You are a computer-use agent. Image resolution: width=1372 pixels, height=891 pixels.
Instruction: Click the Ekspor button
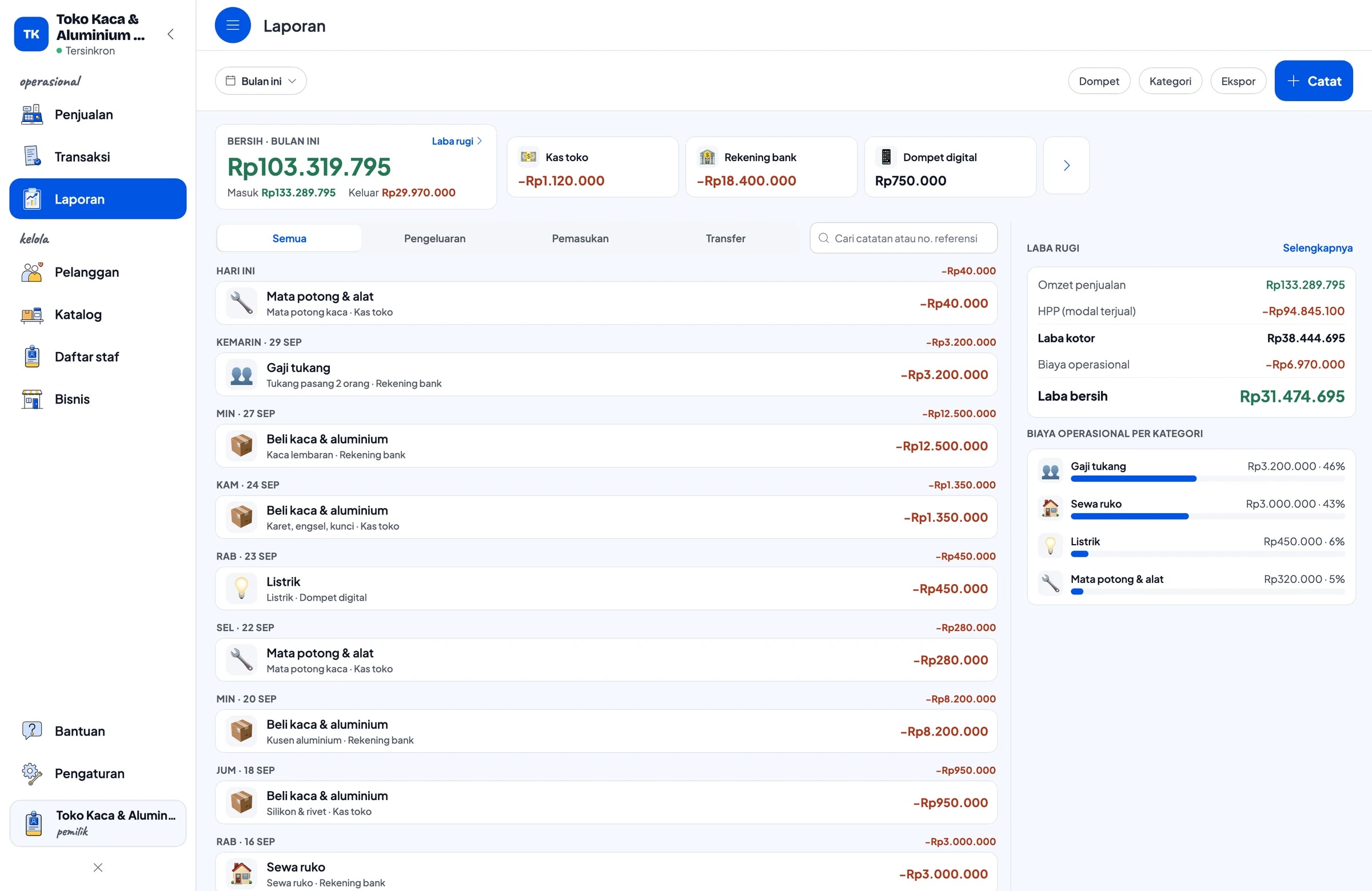(1238, 81)
